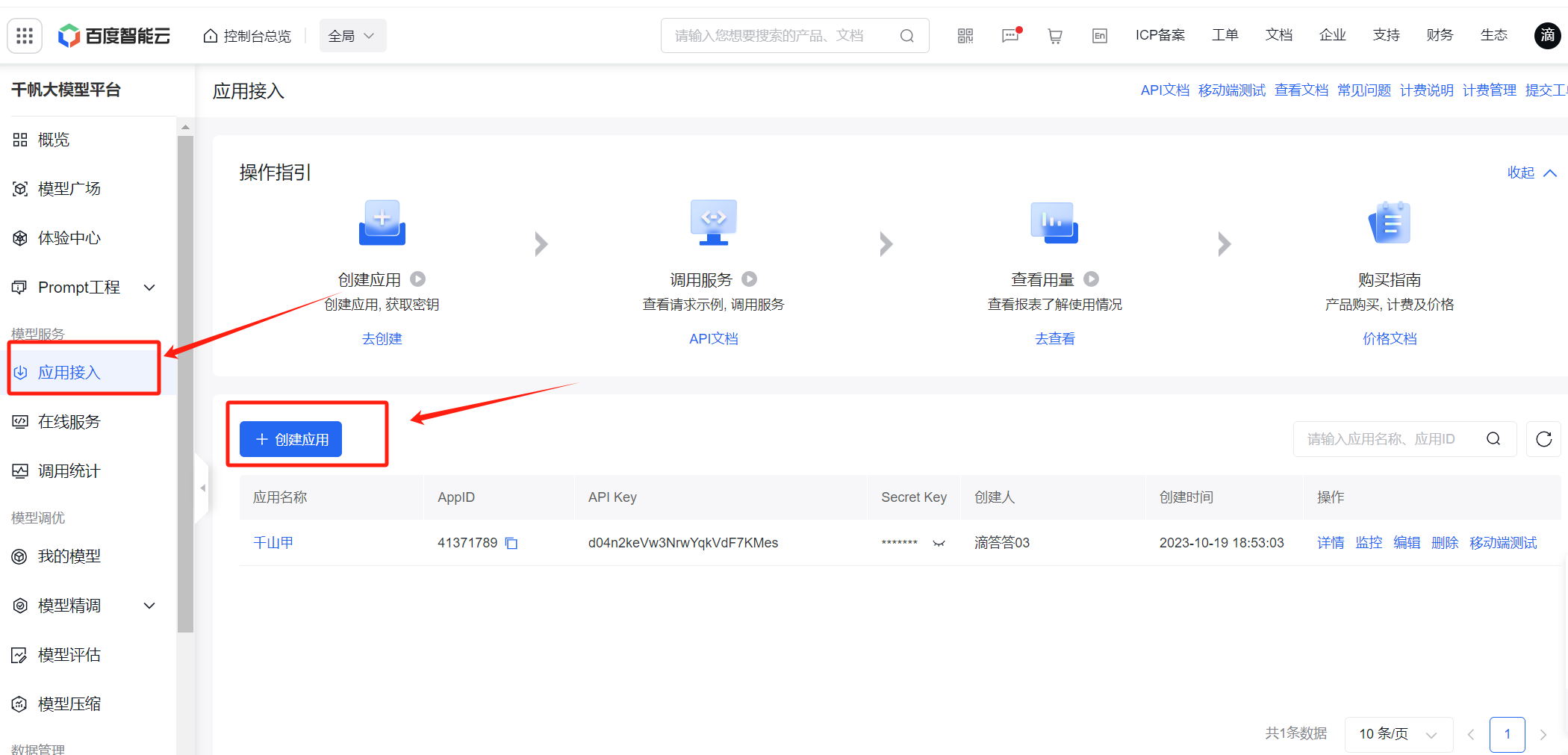Viewport: 1568px width, 755px height.
Task: Click the app search magnifier icon
Action: 1493,439
